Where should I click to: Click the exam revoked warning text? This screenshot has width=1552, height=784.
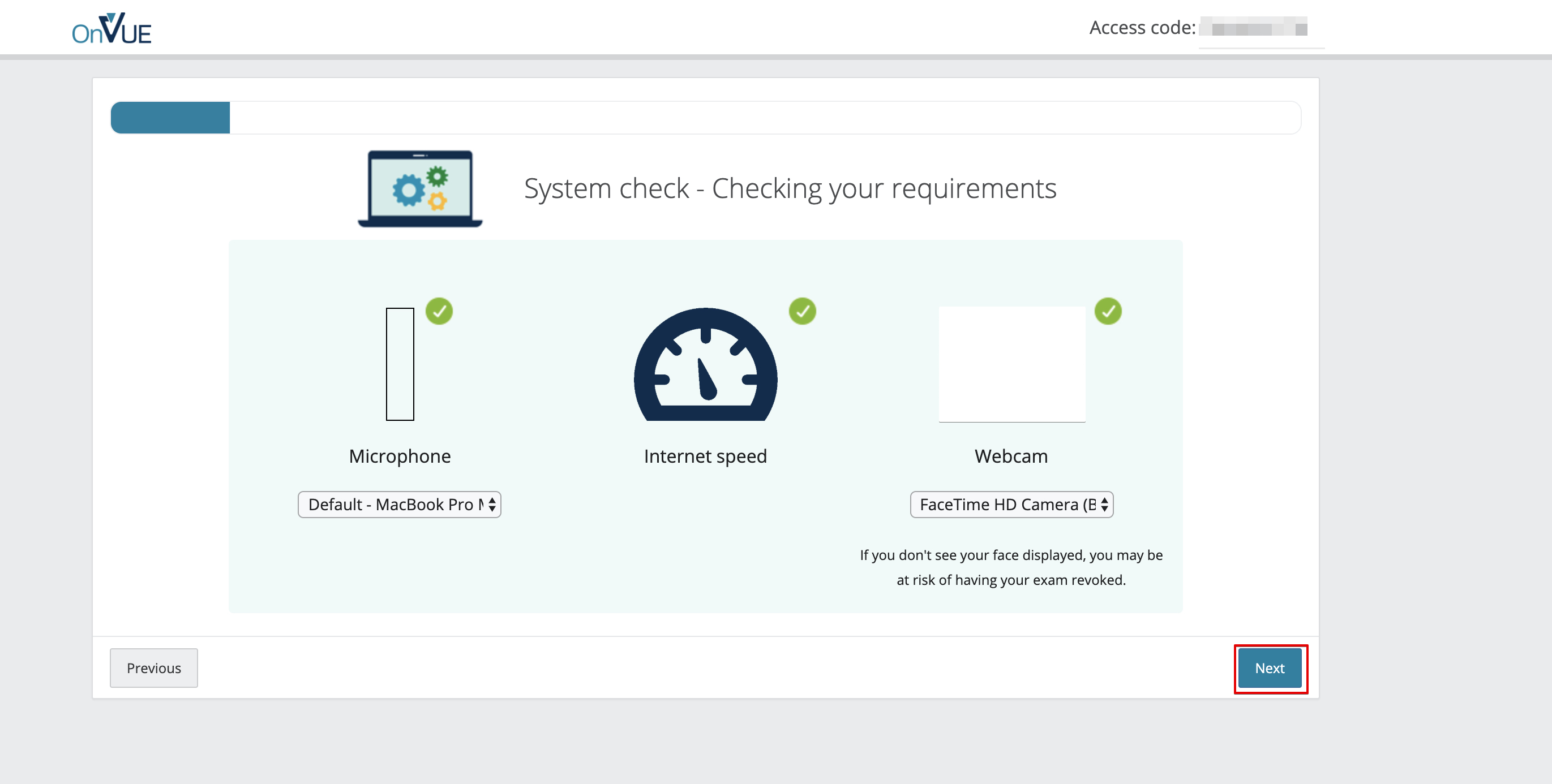(x=1011, y=567)
